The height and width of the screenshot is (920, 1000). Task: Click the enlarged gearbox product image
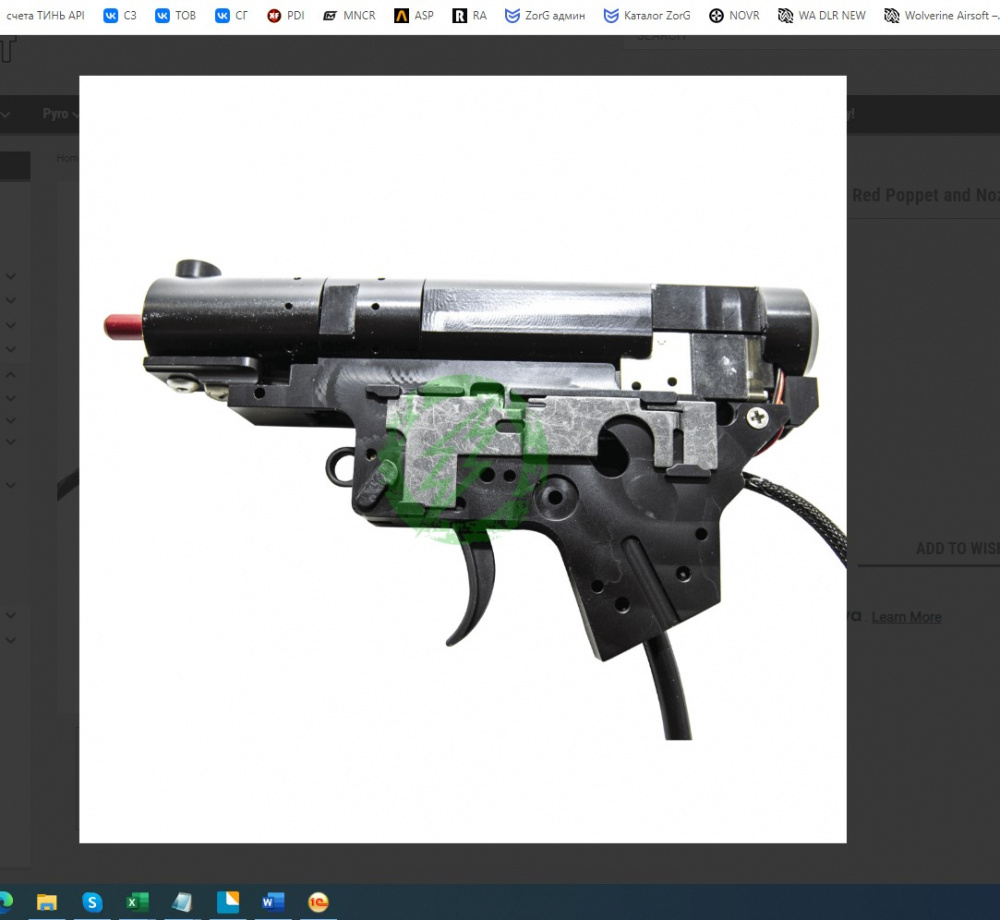[463, 459]
